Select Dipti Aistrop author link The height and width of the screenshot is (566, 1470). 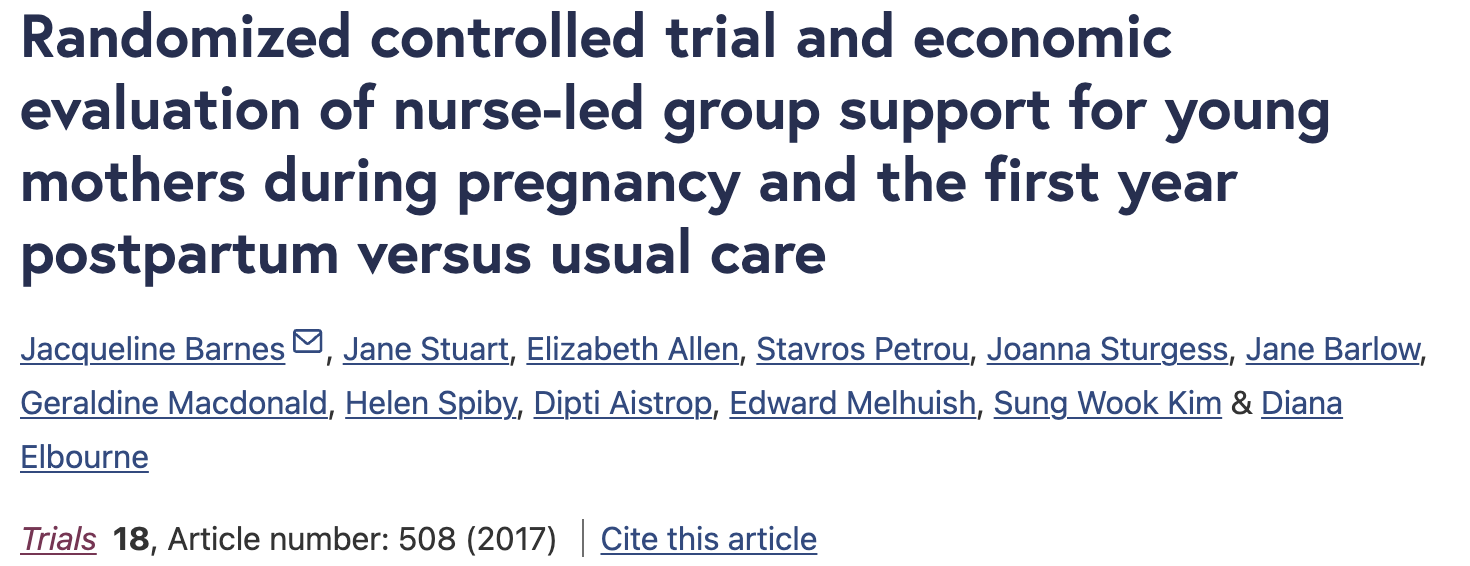(623, 403)
